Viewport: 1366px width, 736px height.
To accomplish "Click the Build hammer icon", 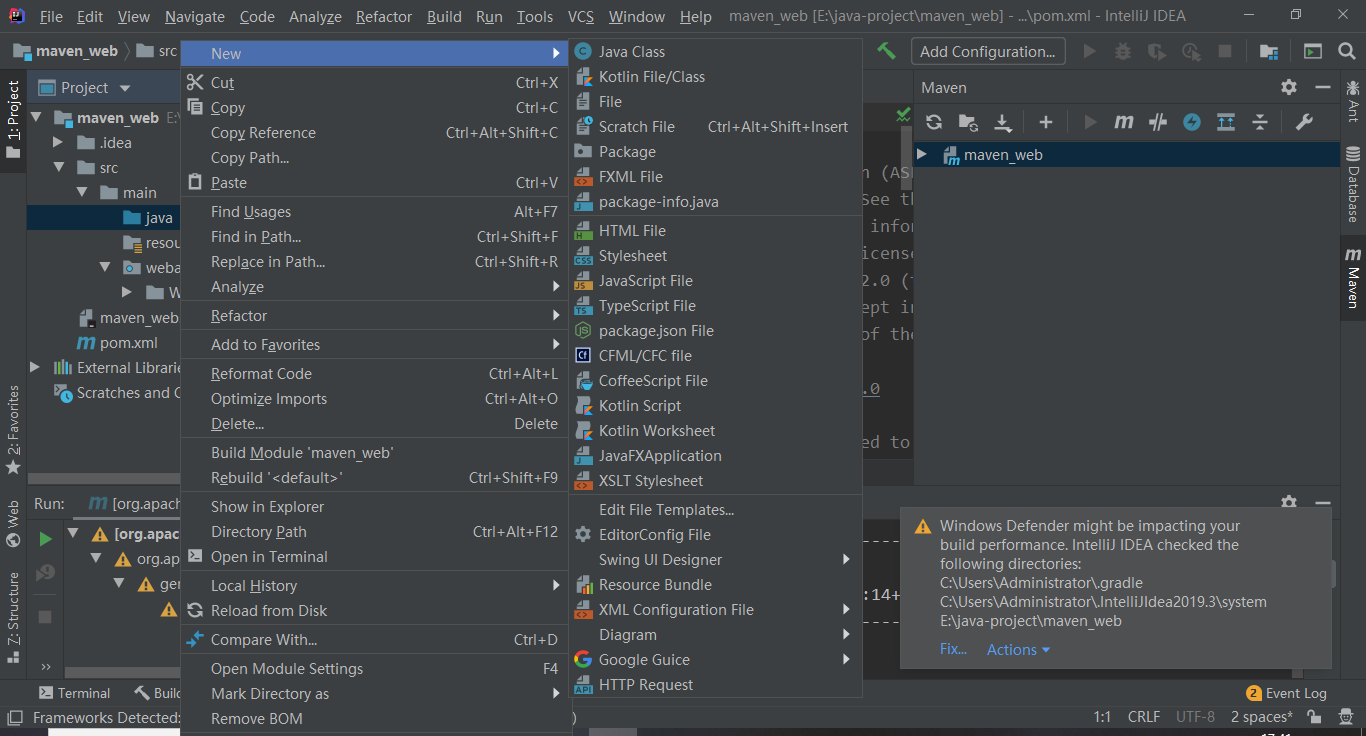I will pos(886,51).
